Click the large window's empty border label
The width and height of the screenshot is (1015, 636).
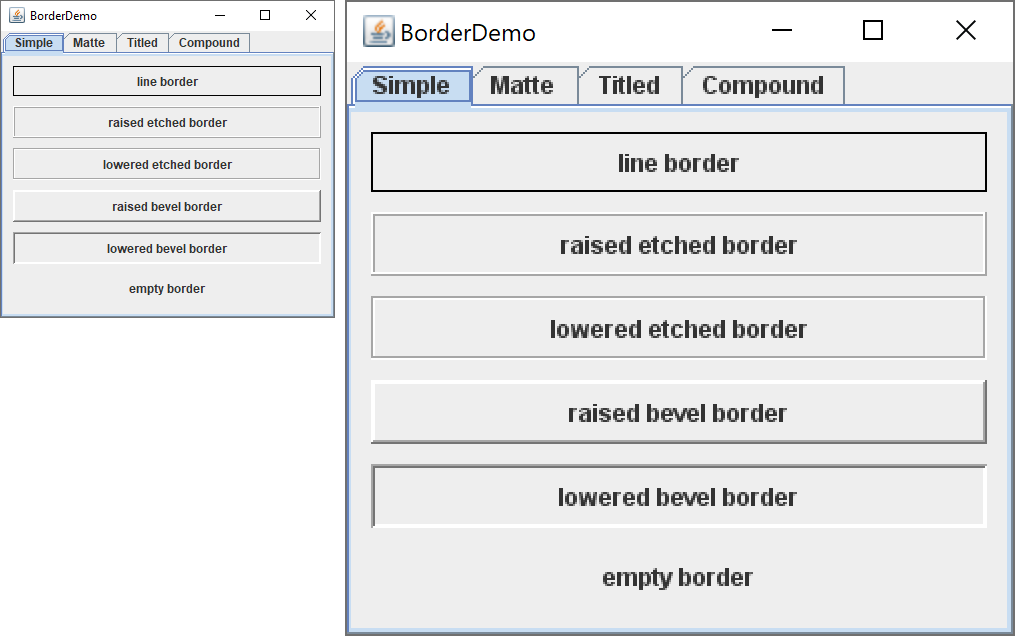678,577
